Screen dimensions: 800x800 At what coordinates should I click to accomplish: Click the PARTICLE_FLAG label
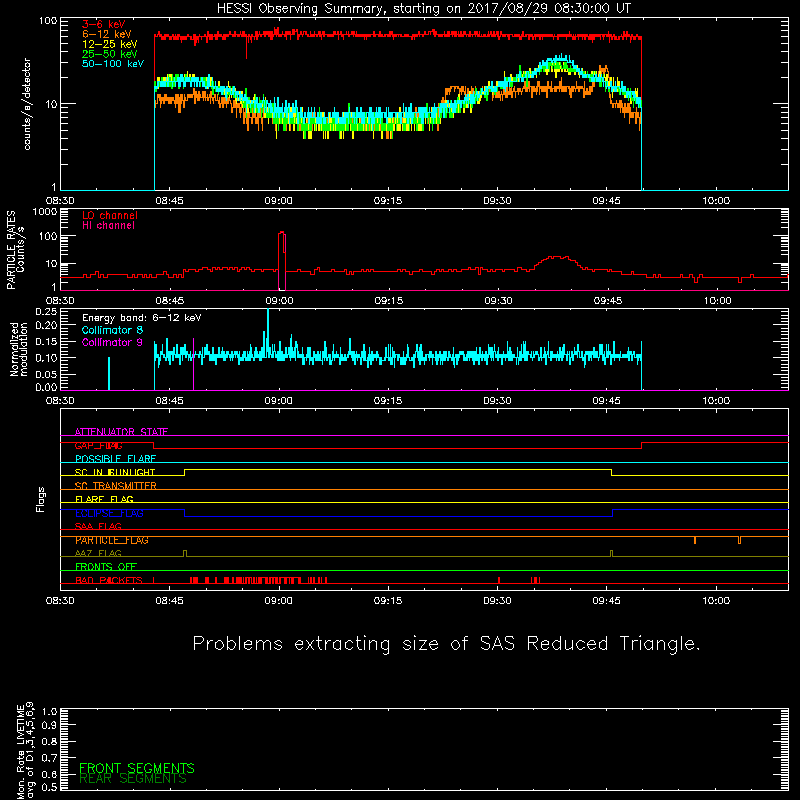(x=112, y=540)
